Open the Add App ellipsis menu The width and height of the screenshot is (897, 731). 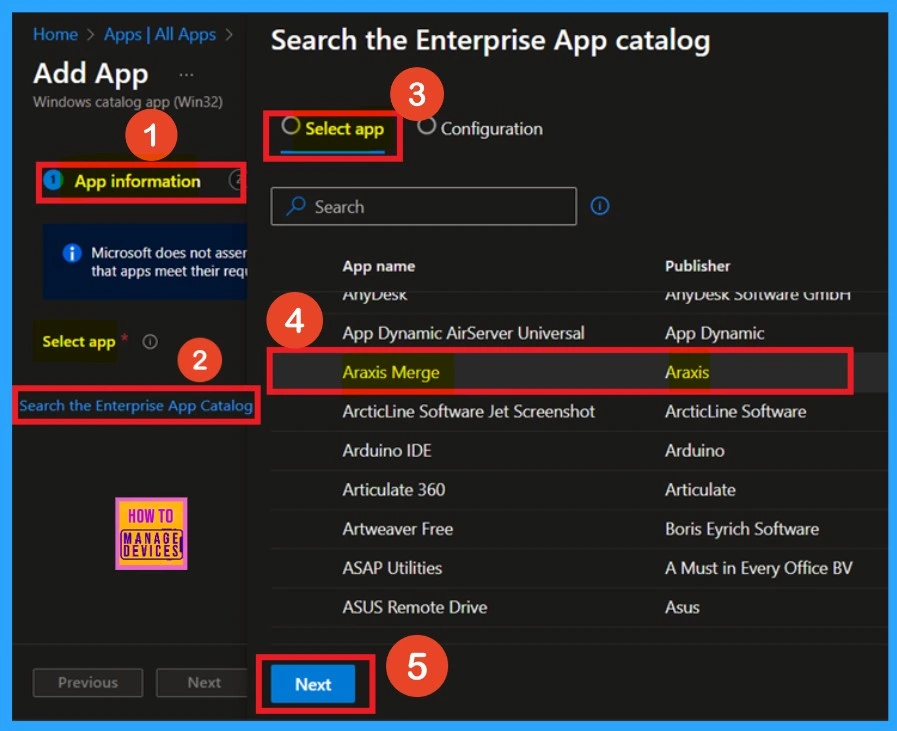pyautogui.click(x=186, y=74)
